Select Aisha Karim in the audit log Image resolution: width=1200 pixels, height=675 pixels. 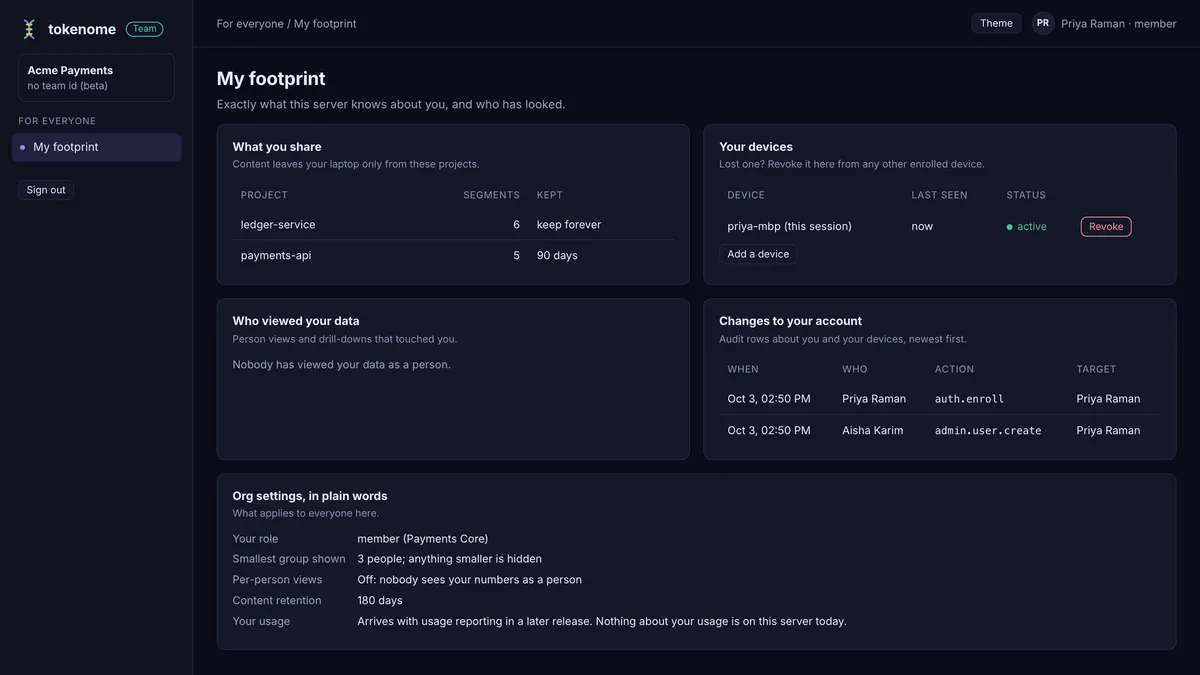[872, 431]
